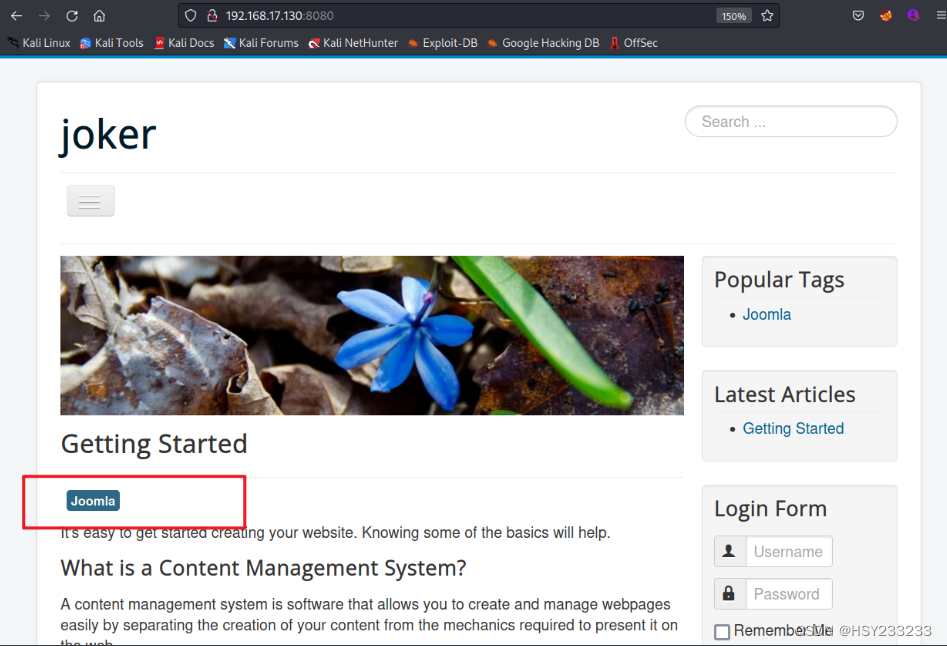Go back with the browser back arrow
Screen dimensions: 947x646
click(16, 16)
